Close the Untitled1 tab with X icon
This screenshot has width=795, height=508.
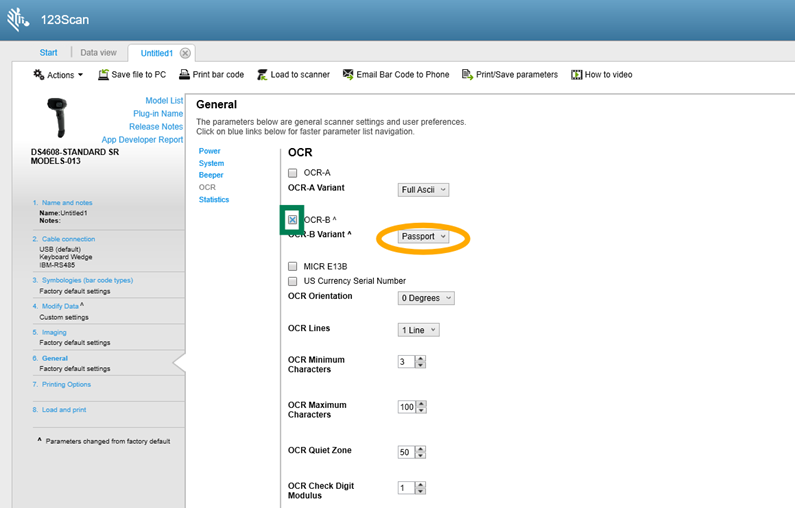(185, 53)
